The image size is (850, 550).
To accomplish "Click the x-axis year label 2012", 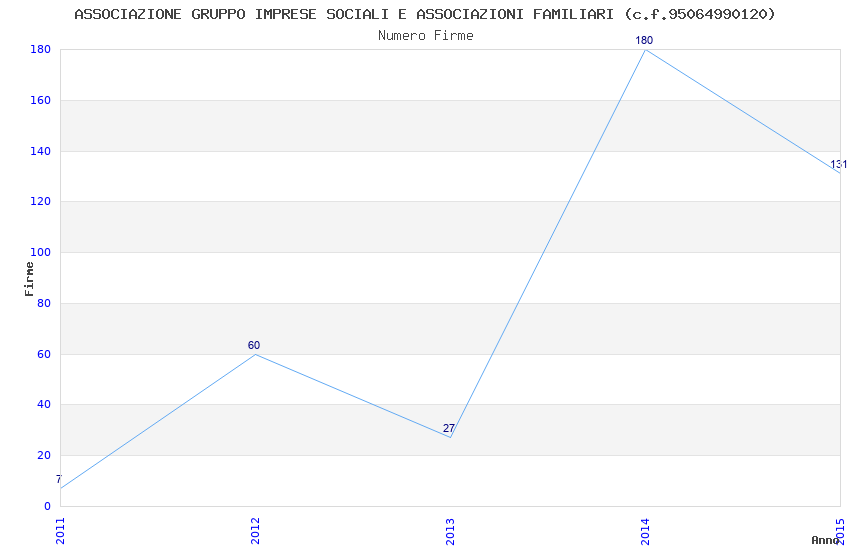I will (255, 531).
